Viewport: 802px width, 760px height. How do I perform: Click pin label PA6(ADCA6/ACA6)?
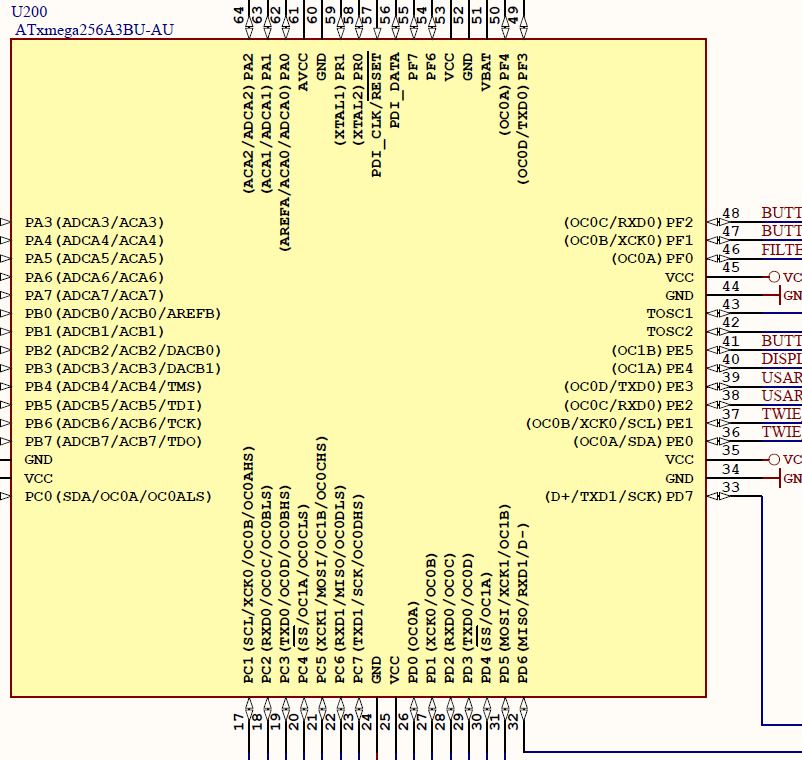95,277
